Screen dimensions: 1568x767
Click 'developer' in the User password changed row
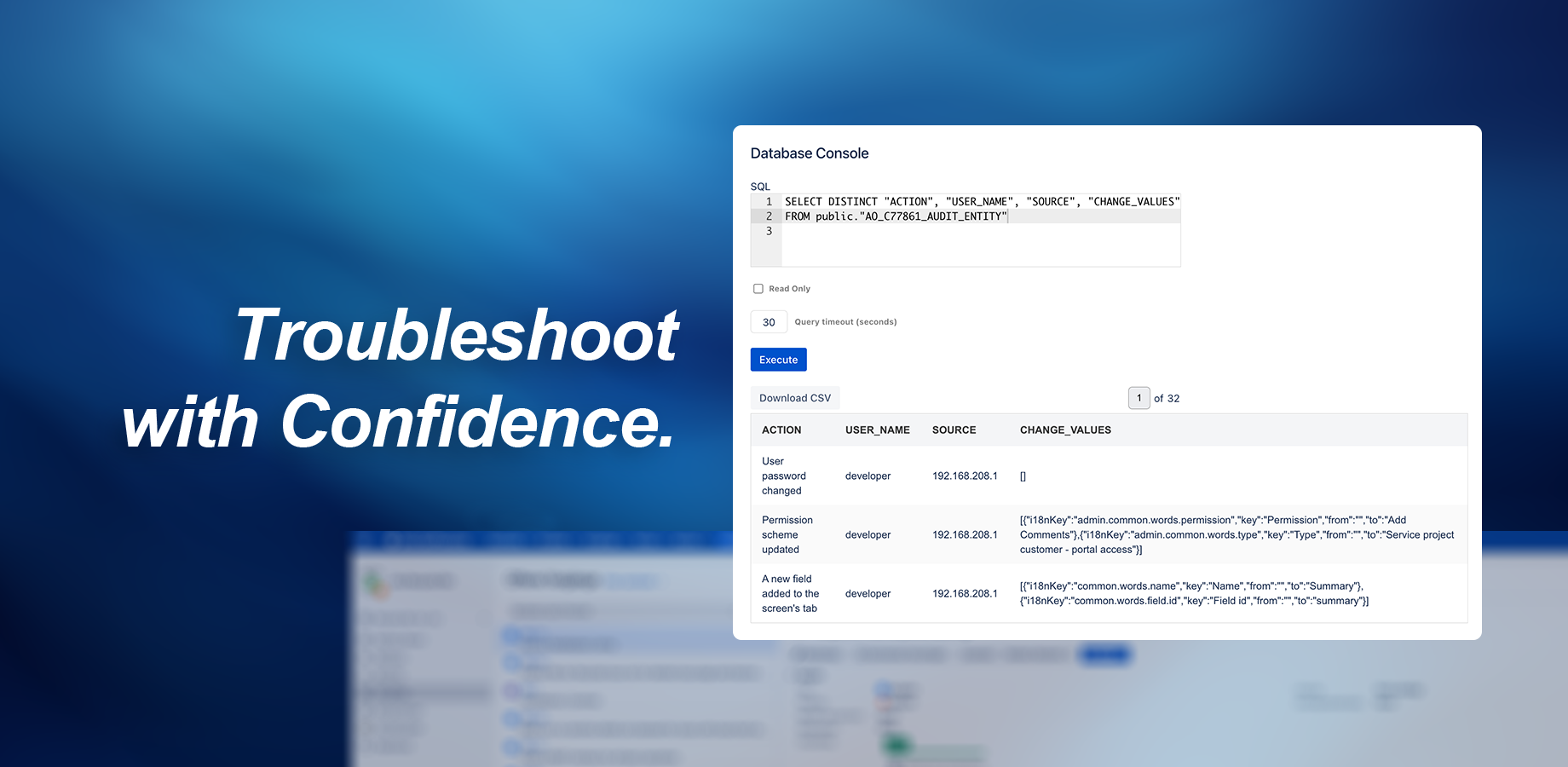[x=868, y=476]
